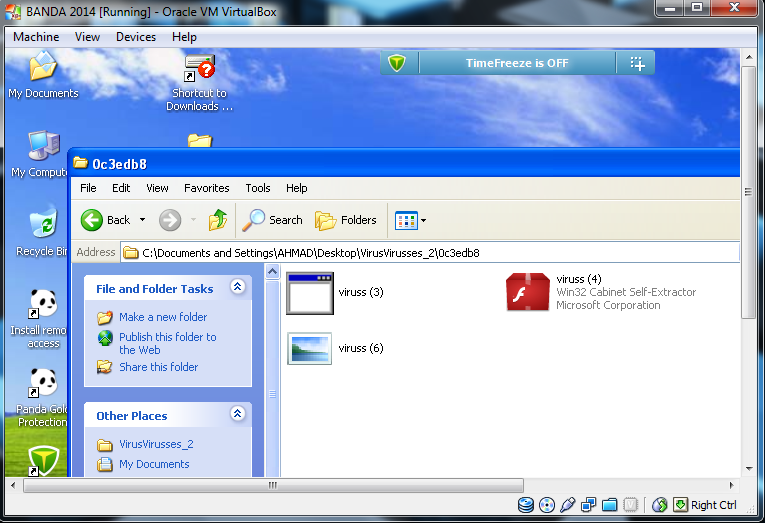Viewport: 765px width, 523px height.
Task: Click task pane scroll up arrow
Action: 272,271
